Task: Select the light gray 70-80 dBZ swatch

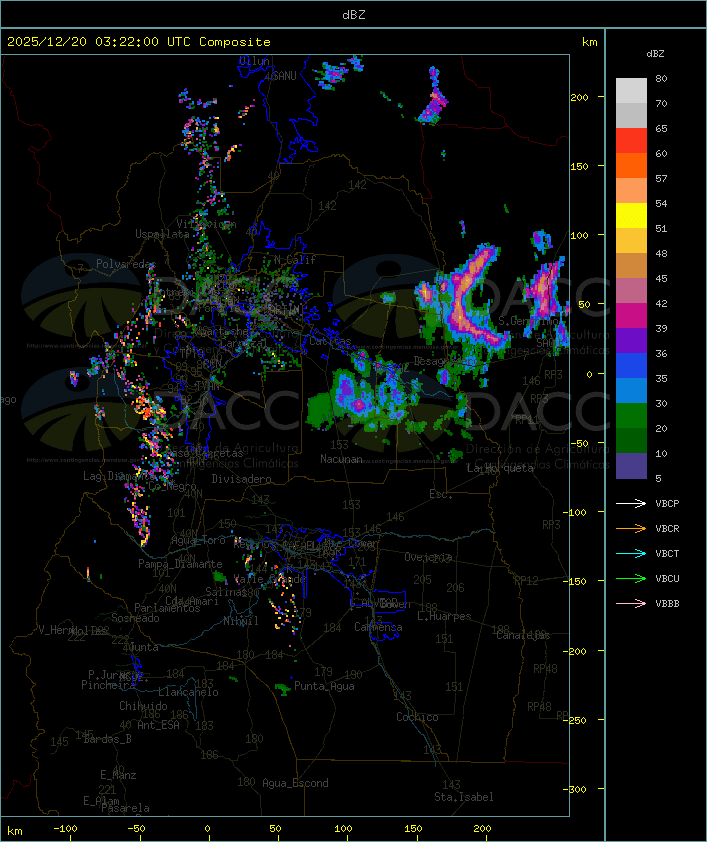Action: click(x=631, y=91)
